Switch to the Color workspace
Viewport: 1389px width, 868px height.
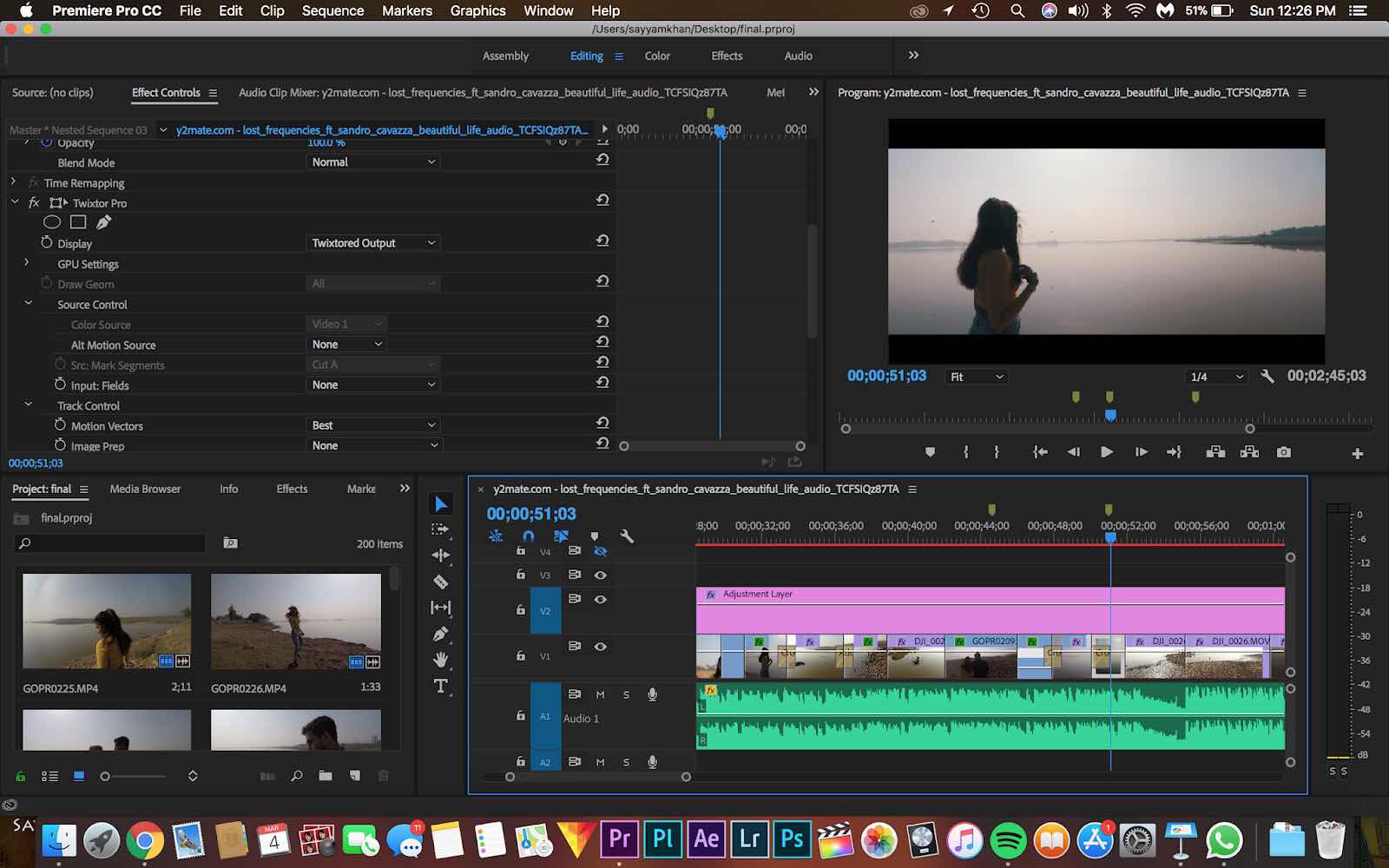click(x=657, y=56)
